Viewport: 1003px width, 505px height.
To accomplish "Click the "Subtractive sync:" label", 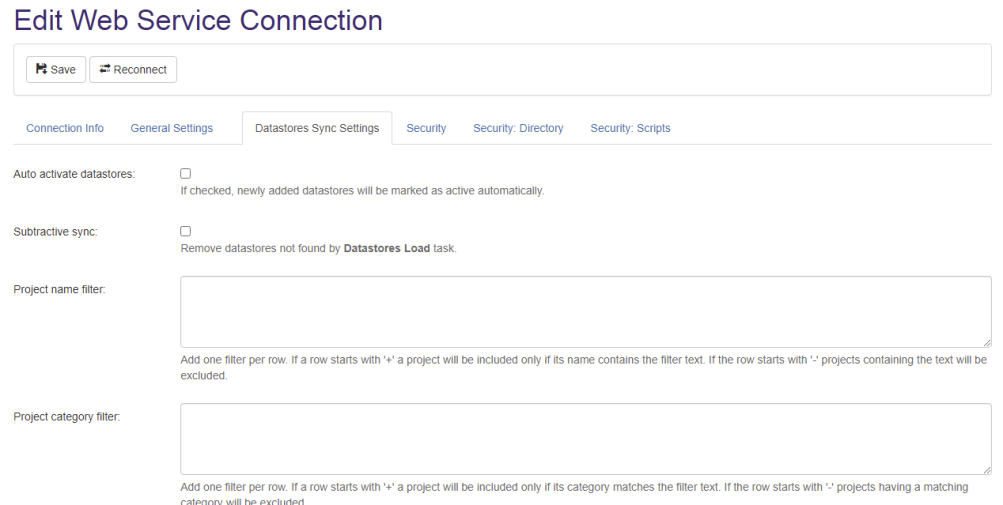I will point(56,232).
